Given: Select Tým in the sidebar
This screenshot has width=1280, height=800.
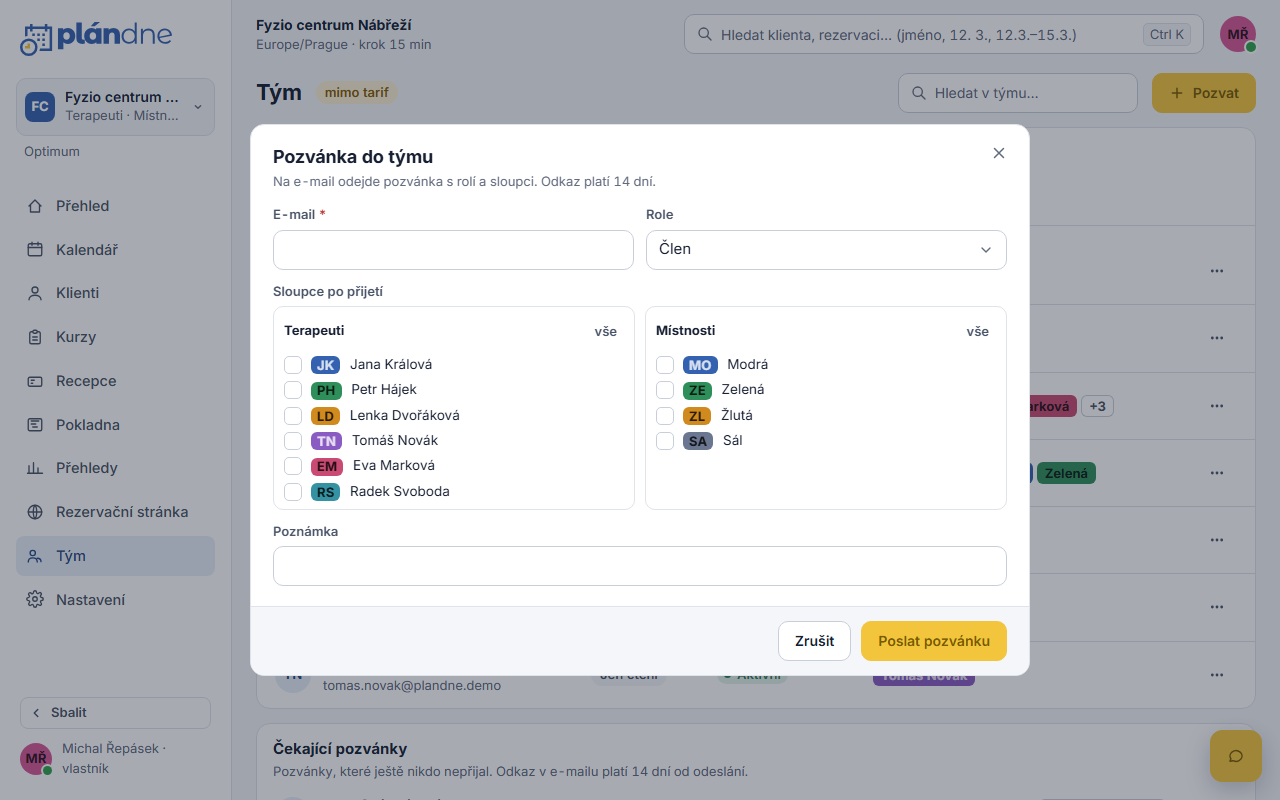Looking at the screenshot, I should tap(115, 556).
